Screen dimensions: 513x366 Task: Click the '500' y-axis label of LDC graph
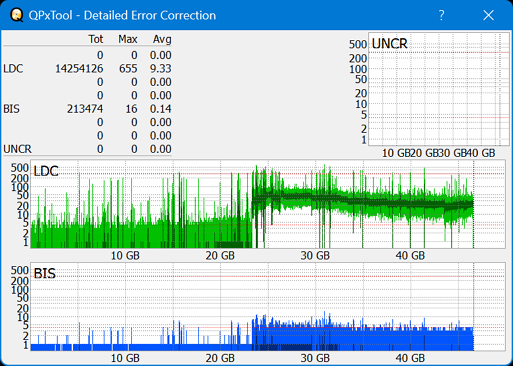click(20, 168)
